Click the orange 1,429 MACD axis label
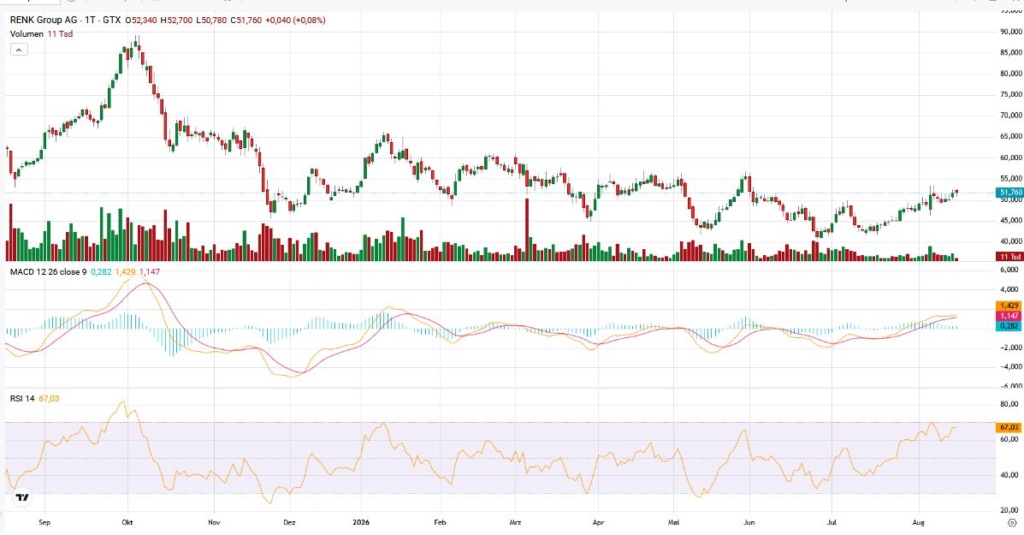 [1009, 306]
